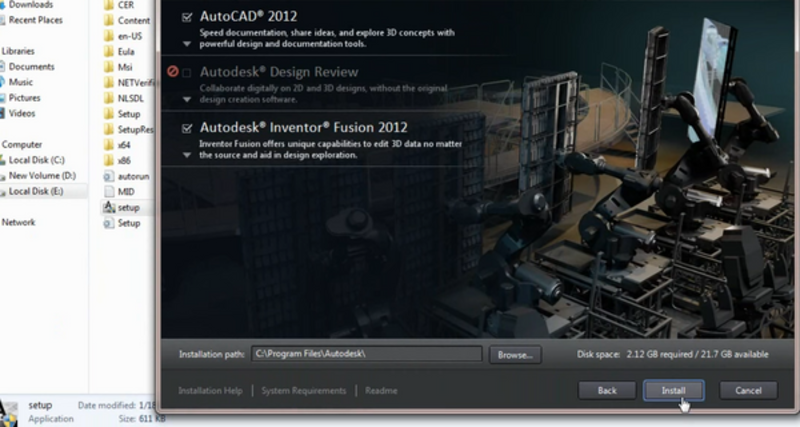
Task: Click the Eula folder icon
Action: coord(109,52)
